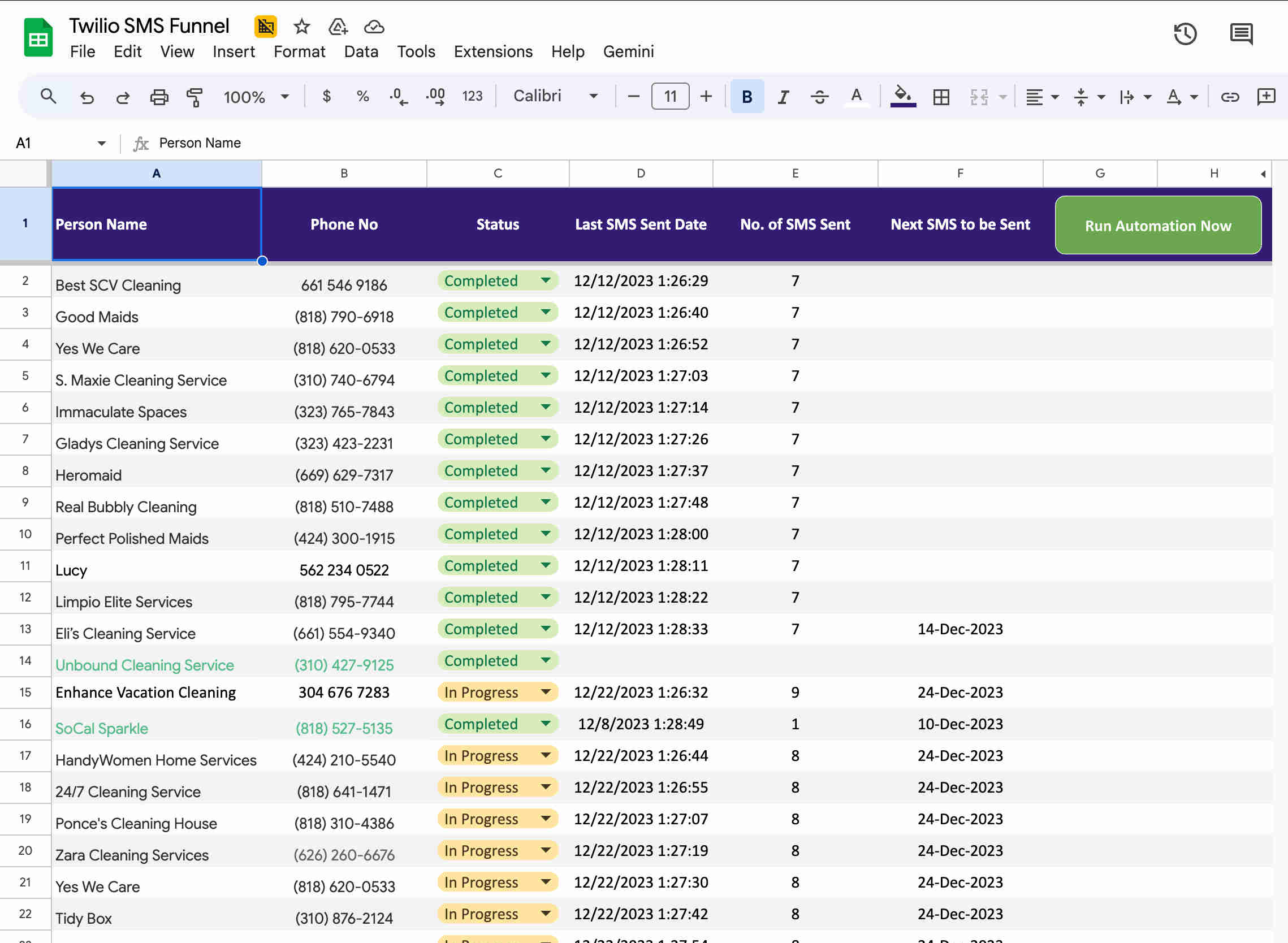
Task: Format as percent
Action: [362, 96]
